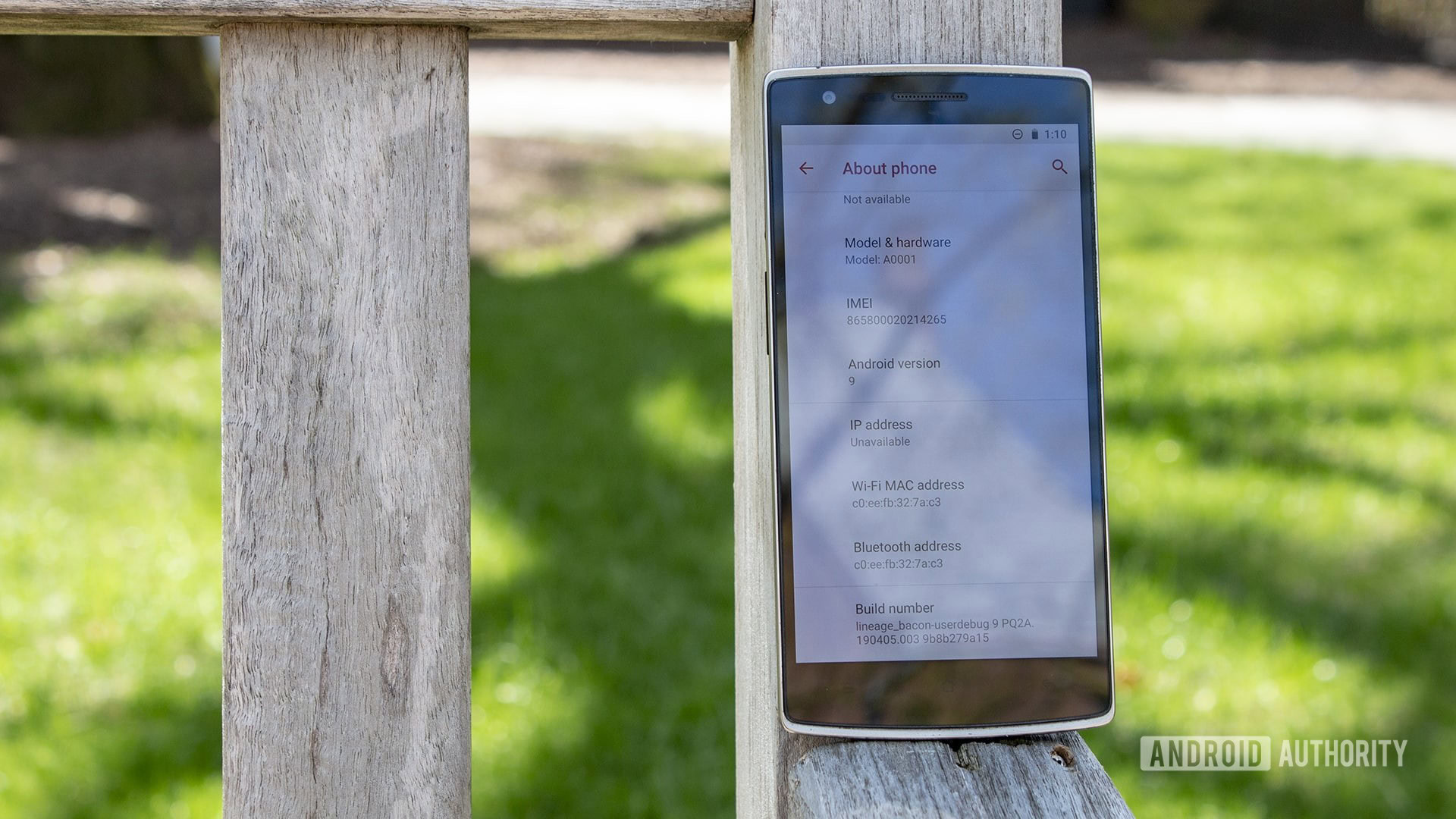Tap the signal/notification icon top bar

(x=1019, y=135)
